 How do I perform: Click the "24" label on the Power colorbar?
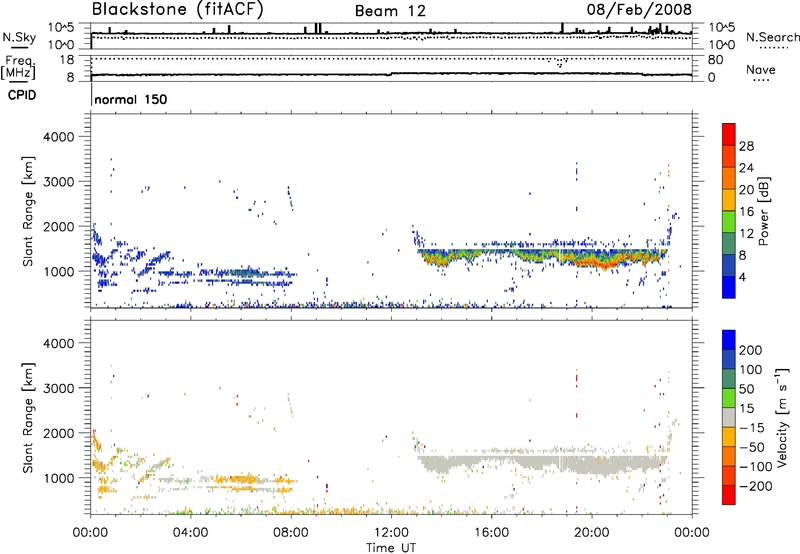[746, 168]
